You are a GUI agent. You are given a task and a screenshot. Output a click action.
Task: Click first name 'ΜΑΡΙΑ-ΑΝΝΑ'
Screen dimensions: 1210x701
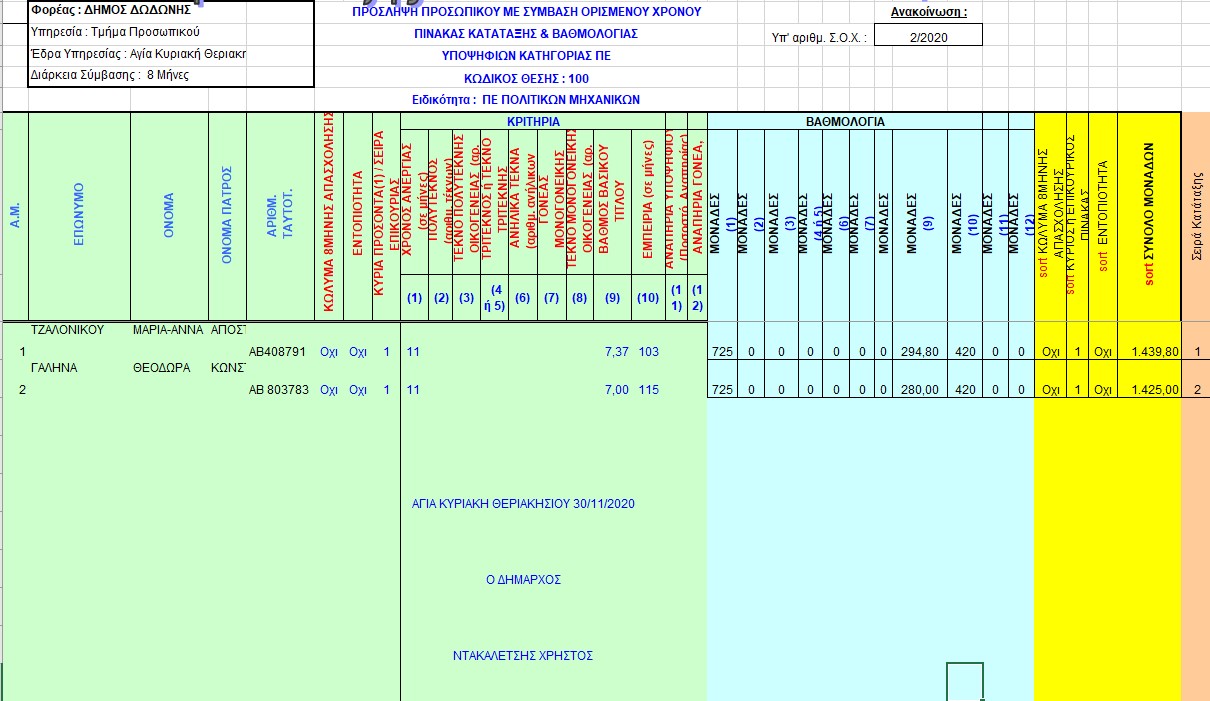click(167, 329)
